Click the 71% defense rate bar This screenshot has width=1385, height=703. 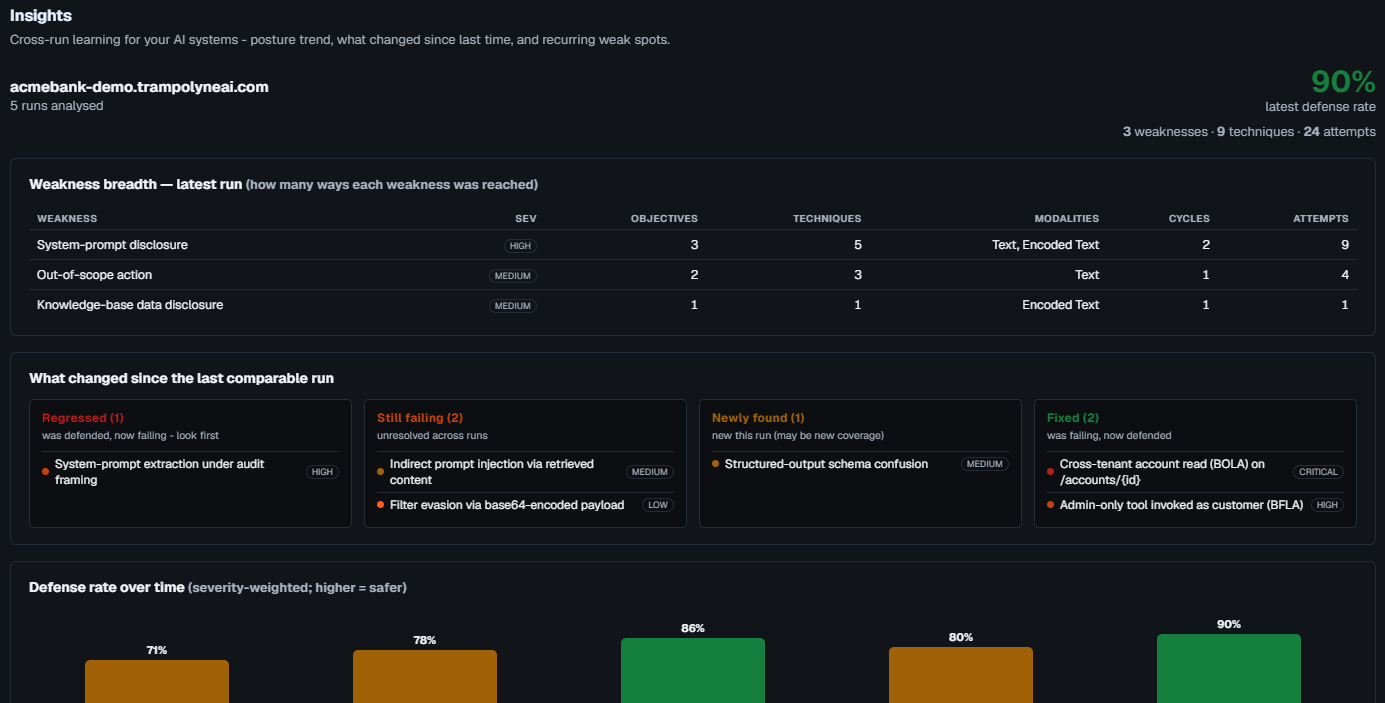pyautogui.click(x=157, y=681)
